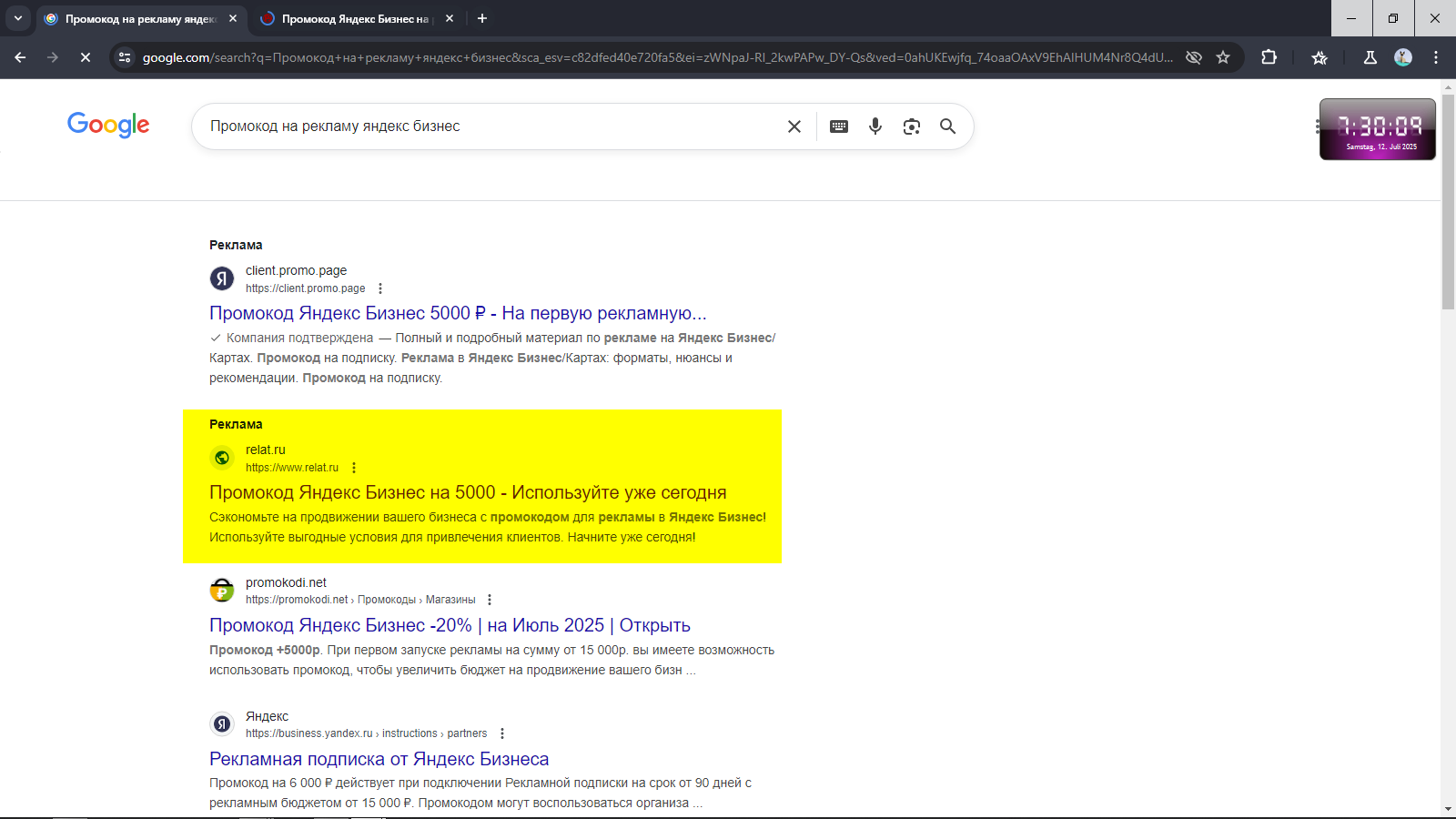Open the tab search dropdown arrow
This screenshot has height=819, width=1456.
[x=18, y=18]
